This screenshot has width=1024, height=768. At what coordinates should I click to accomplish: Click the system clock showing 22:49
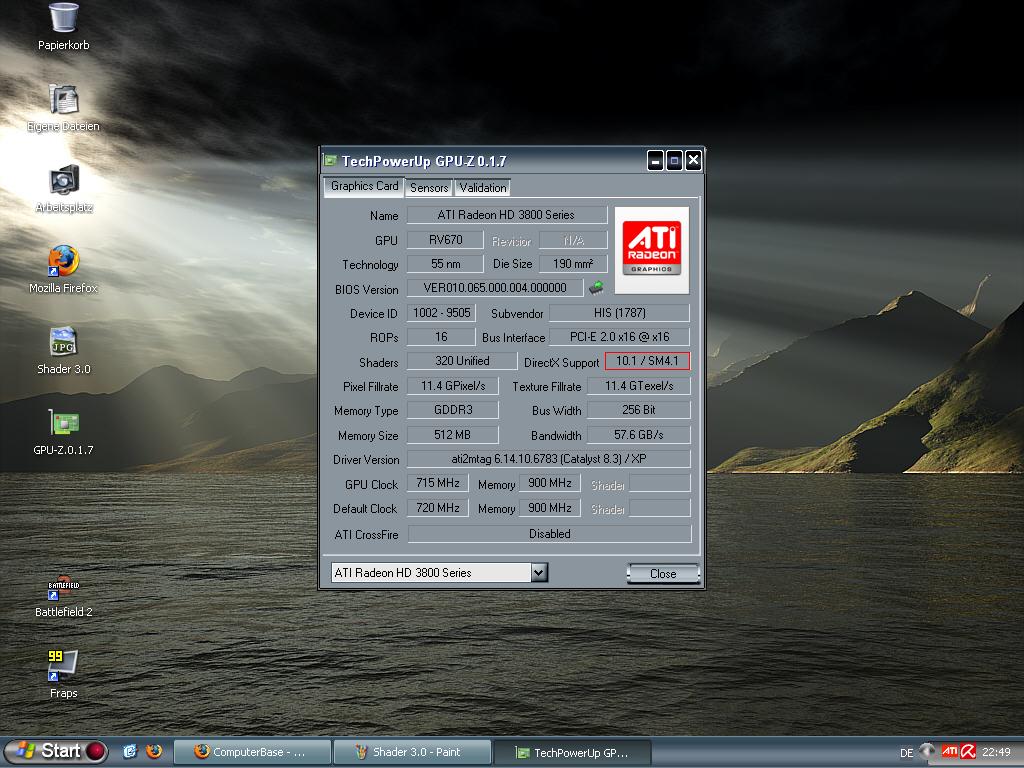996,752
